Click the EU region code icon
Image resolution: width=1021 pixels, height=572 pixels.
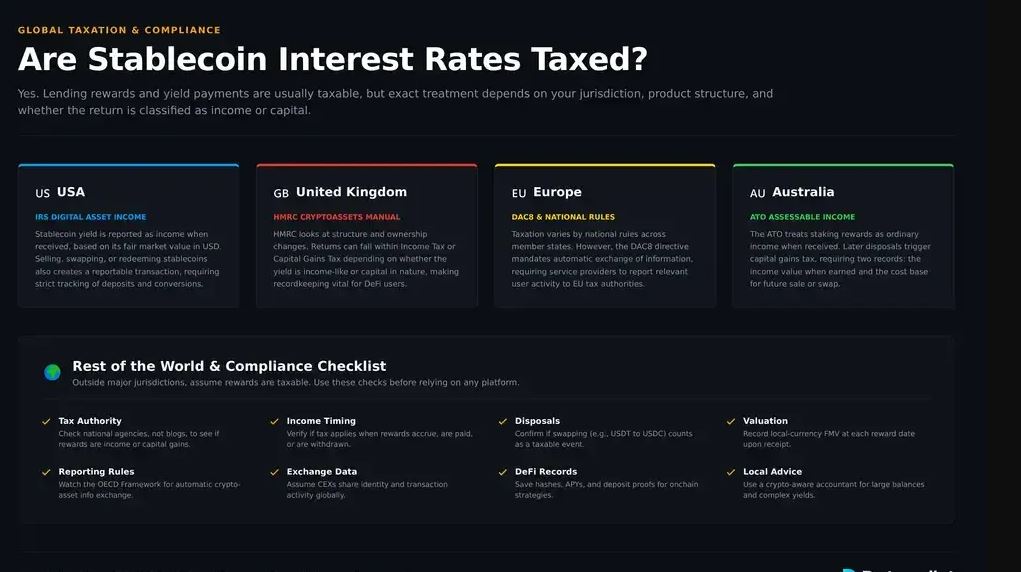[519, 193]
